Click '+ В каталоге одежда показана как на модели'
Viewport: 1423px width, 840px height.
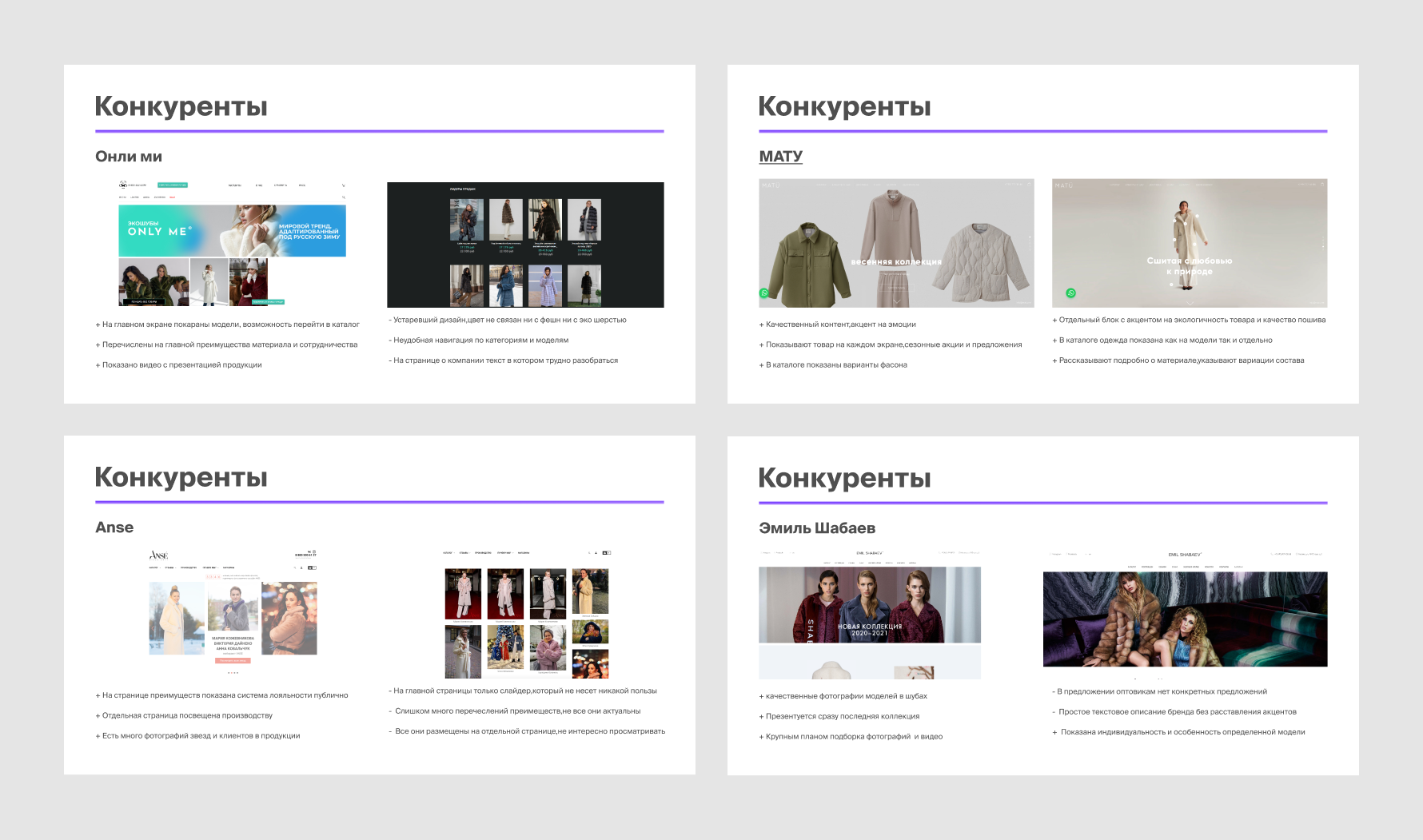click(1162, 340)
